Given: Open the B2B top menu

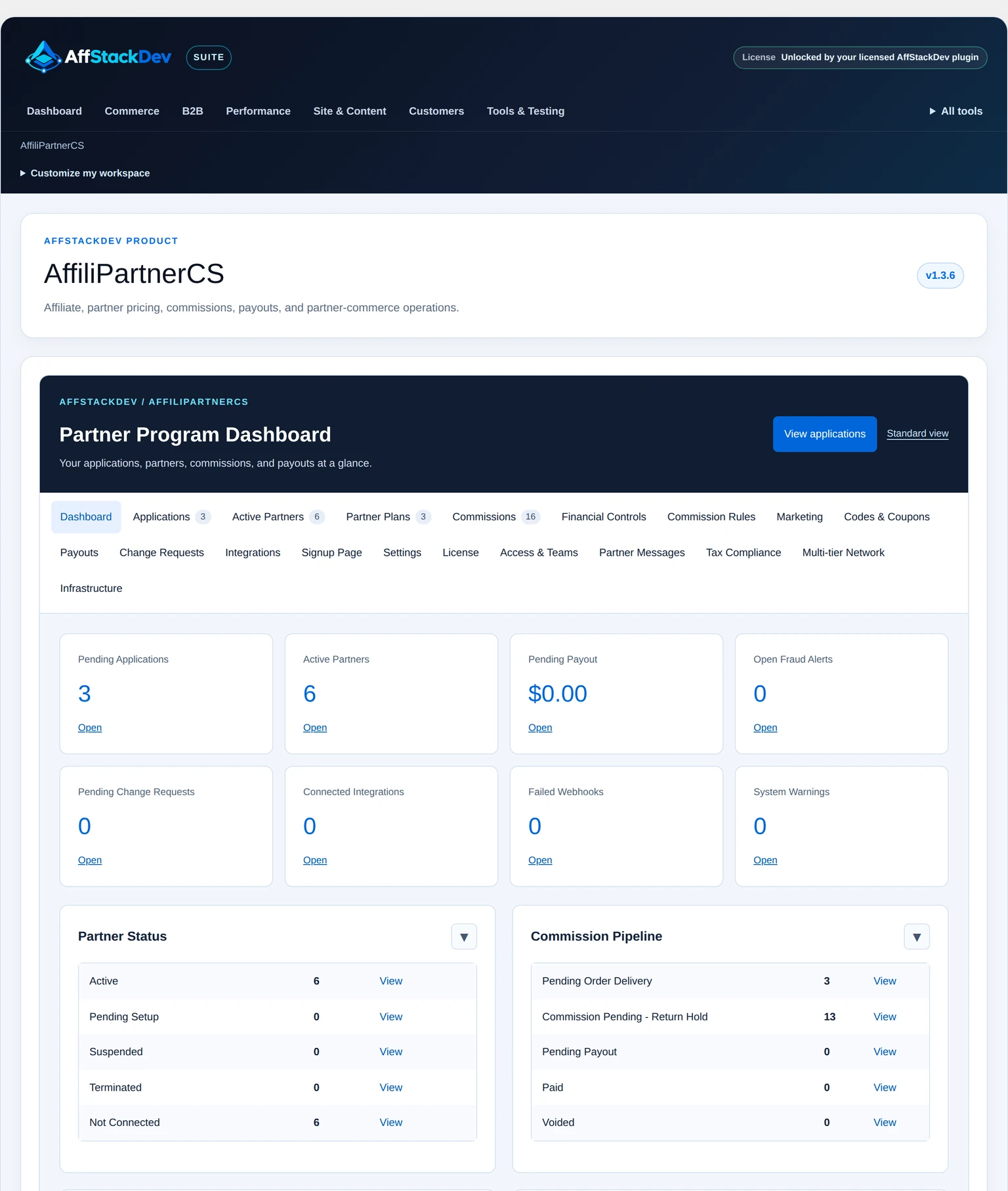Looking at the screenshot, I should (x=192, y=111).
